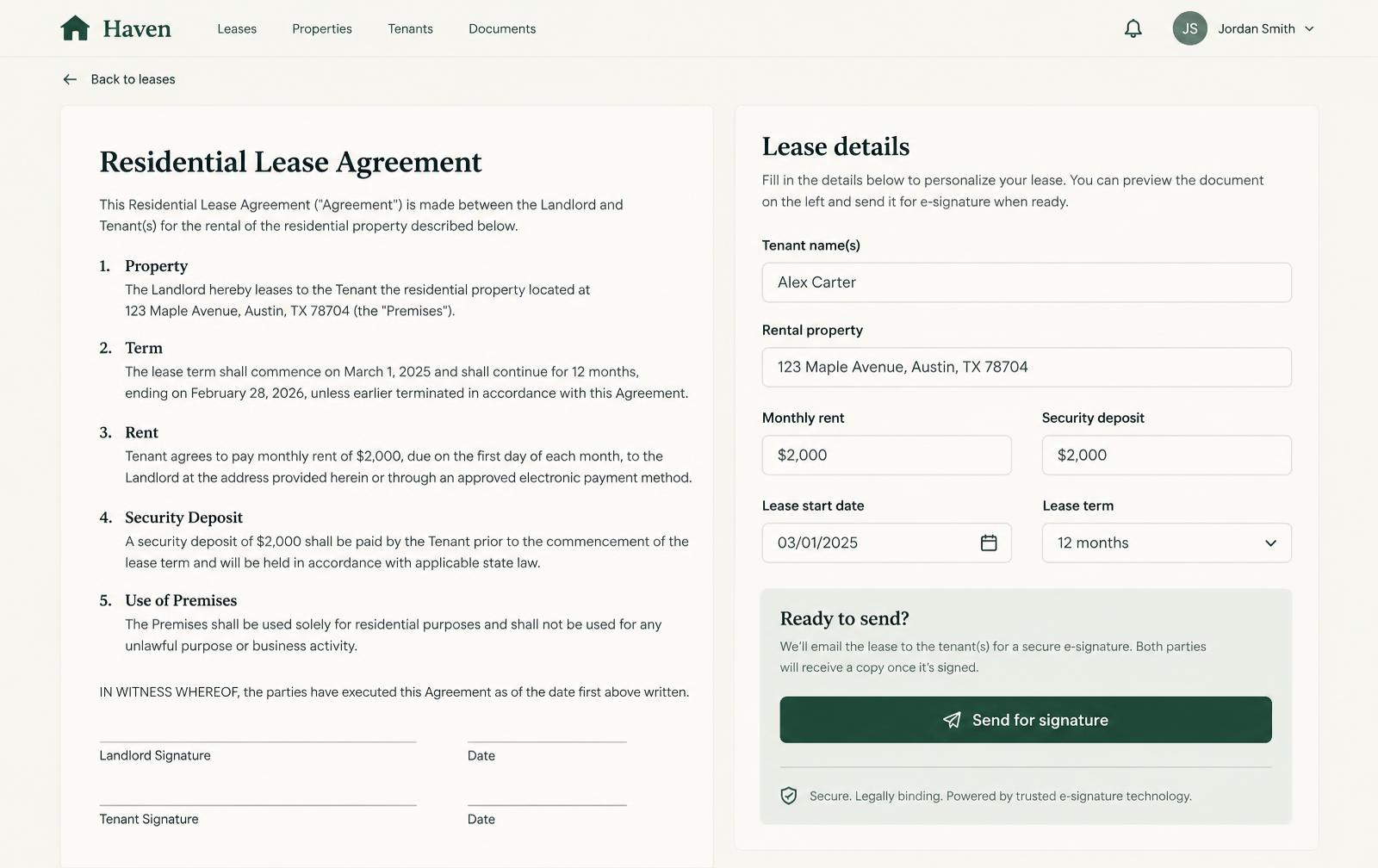Click the JS user avatar
Screen dimensions: 1378x868
click(1189, 28)
